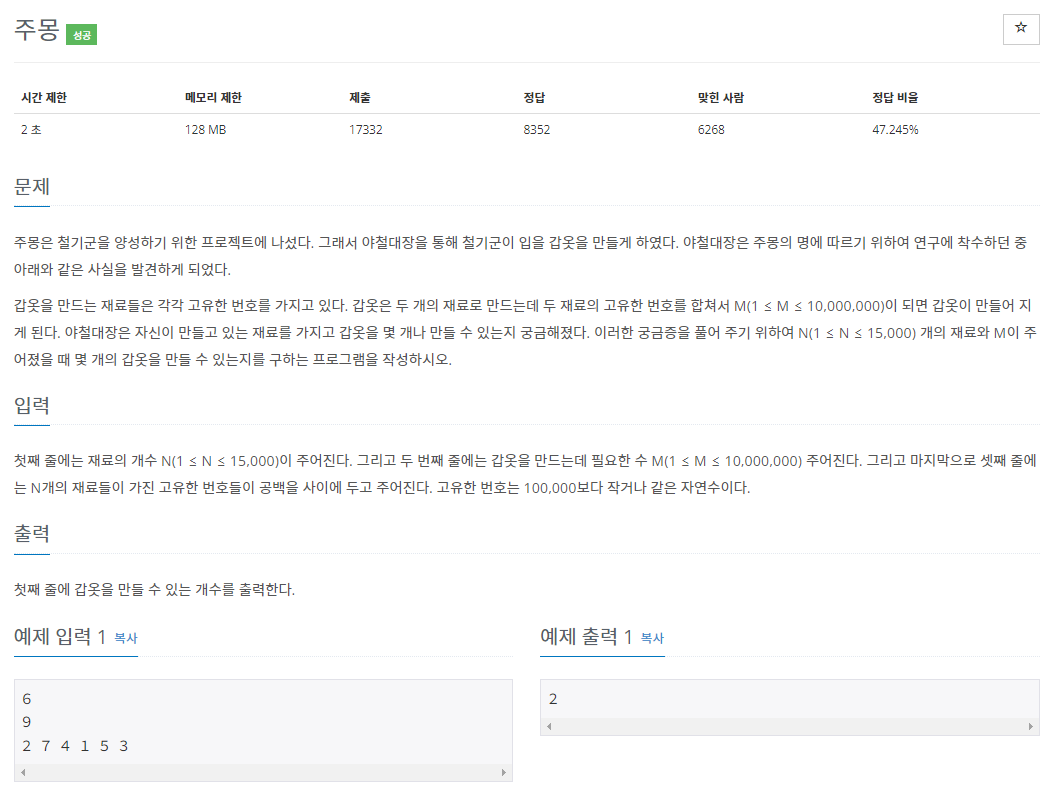Click left scroll arrow in sample output box

pyautogui.click(x=550, y=726)
